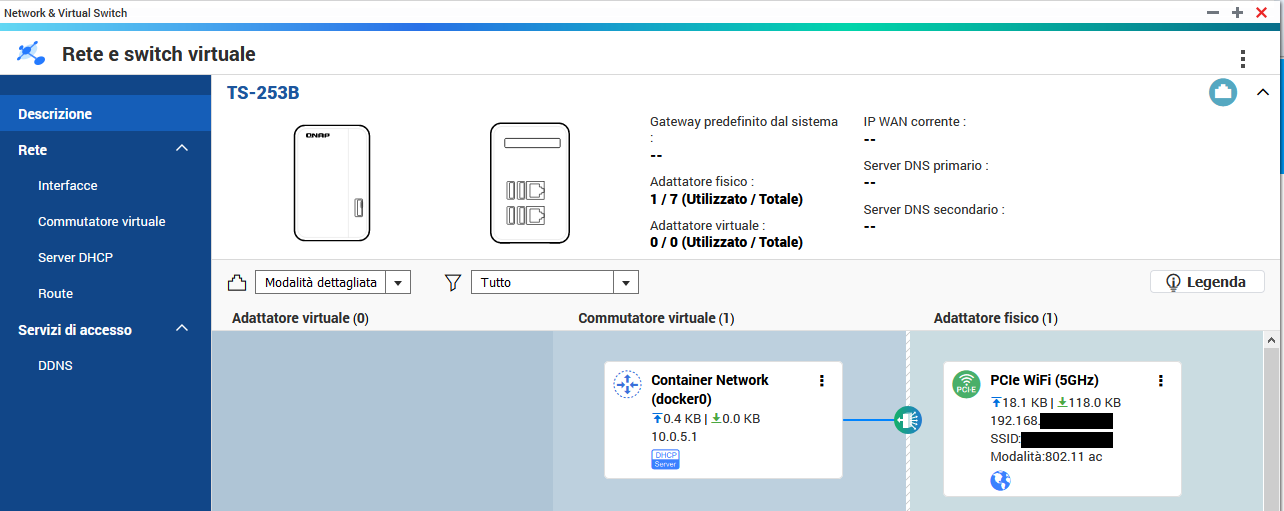Click the teal network port icon
1284x511 pixels.
(1222, 93)
